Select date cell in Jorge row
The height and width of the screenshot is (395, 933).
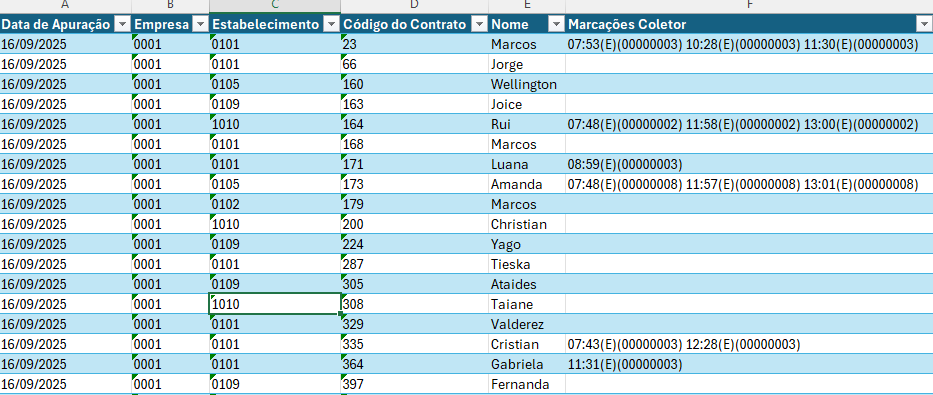click(65, 64)
